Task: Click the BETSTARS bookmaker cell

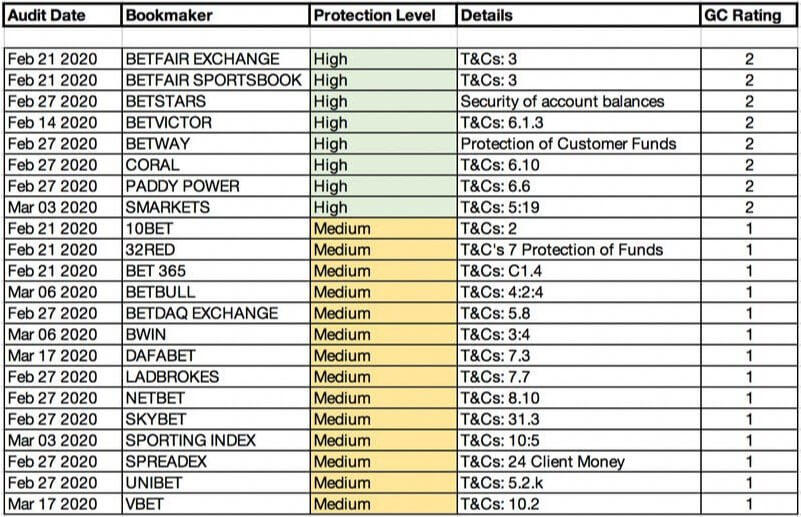Action: point(215,101)
